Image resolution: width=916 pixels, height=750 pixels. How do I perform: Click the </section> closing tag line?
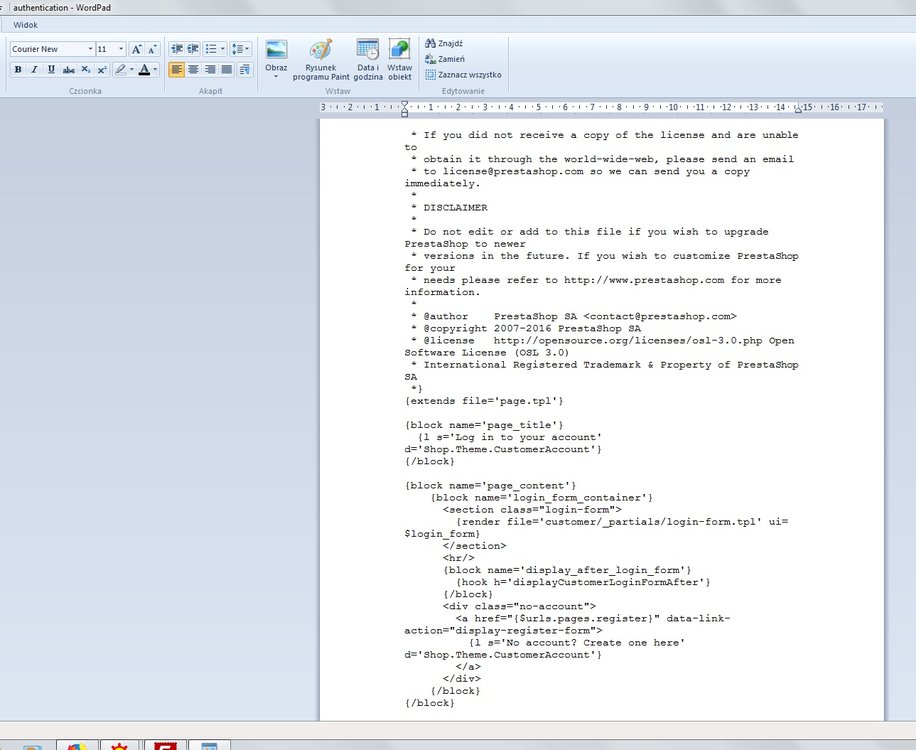[x=474, y=546]
